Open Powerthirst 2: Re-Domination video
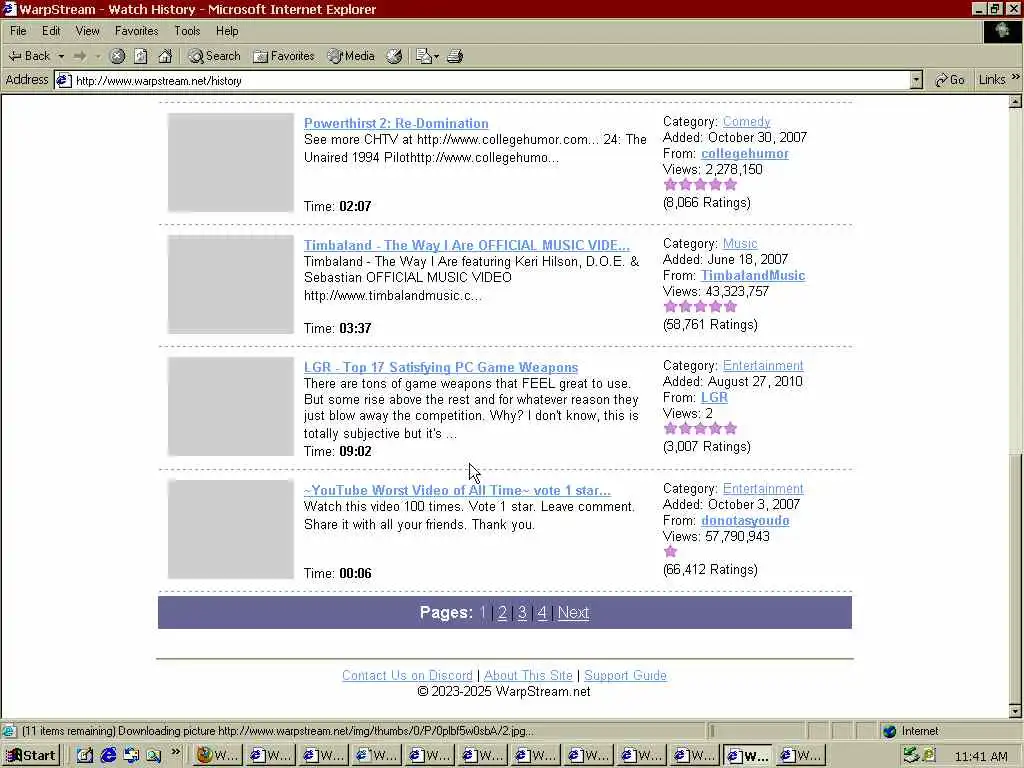 click(396, 123)
